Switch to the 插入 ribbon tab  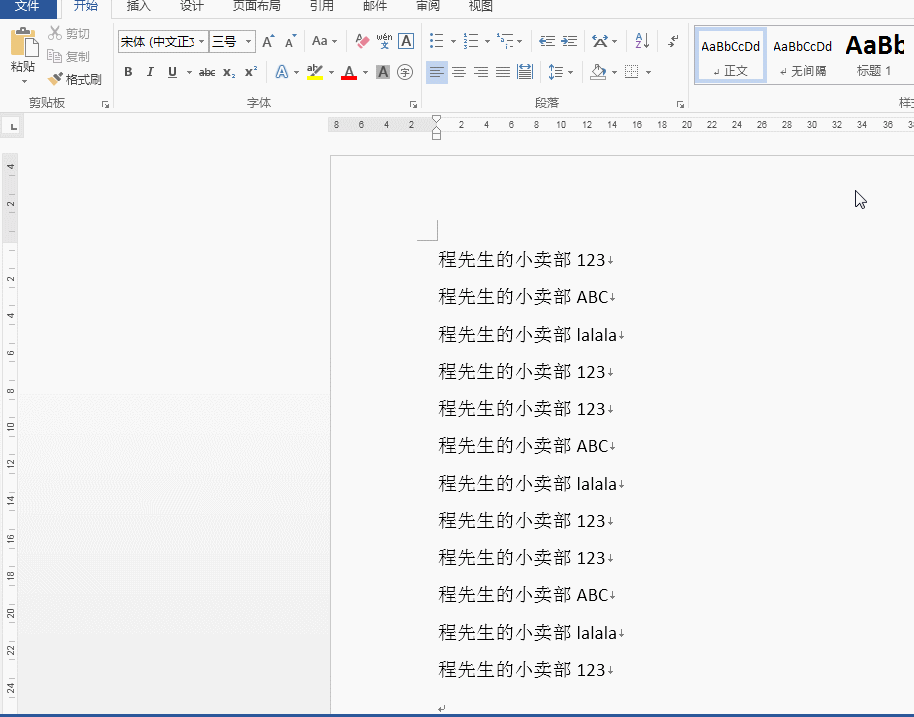coord(137,7)
